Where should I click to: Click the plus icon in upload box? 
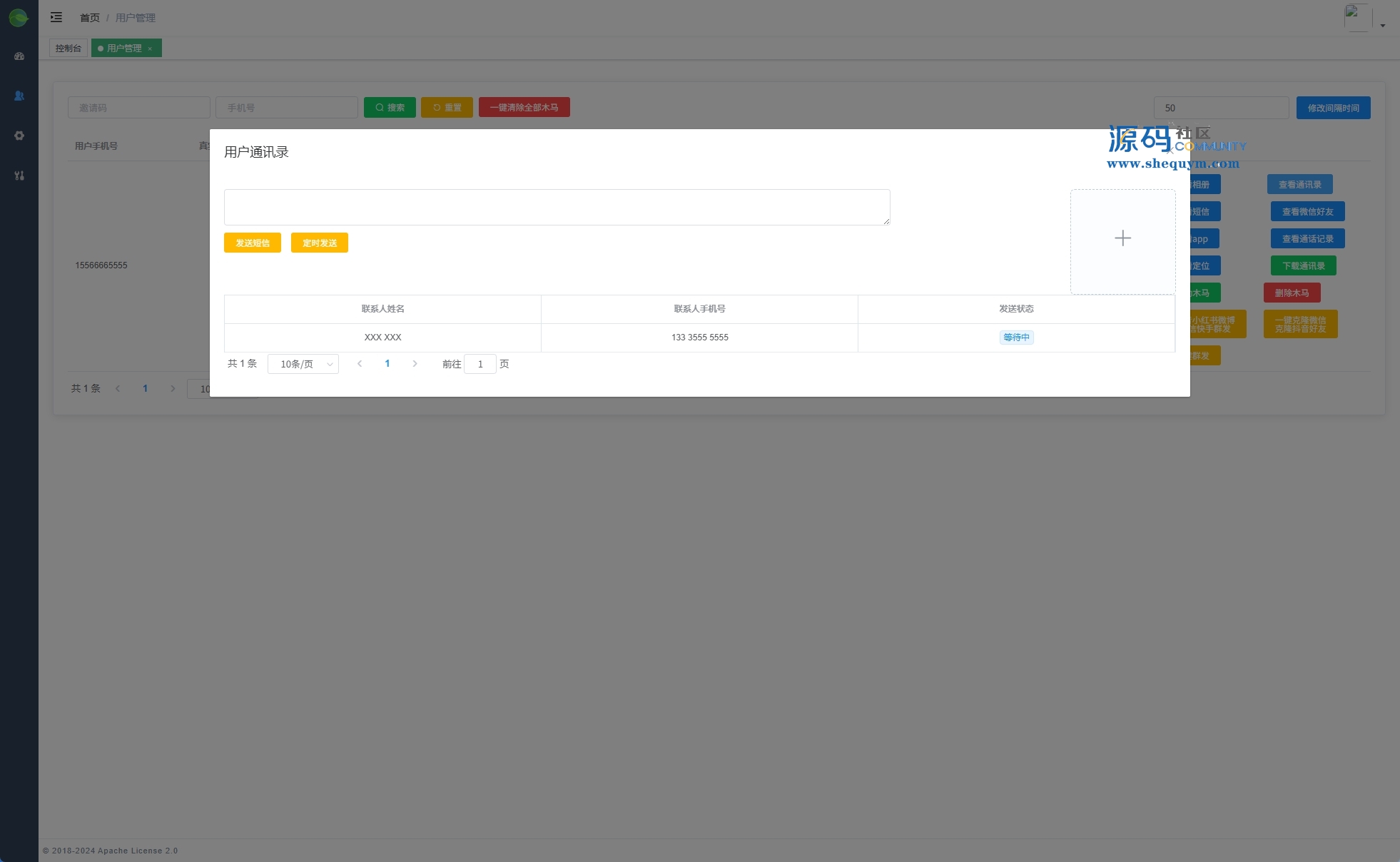coord(1122,238)
